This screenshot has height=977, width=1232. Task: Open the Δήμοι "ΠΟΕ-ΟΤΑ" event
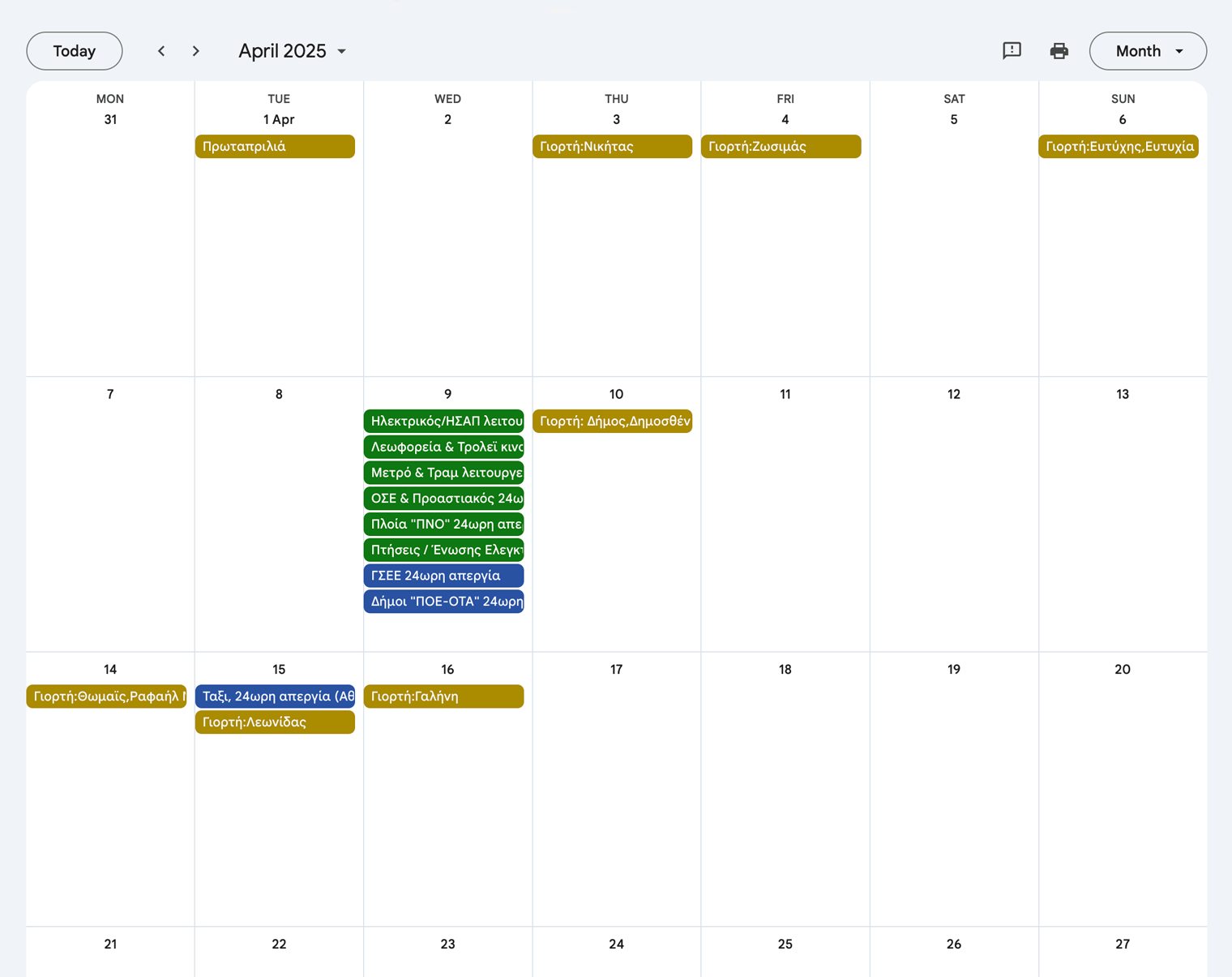[x=443, y=602]
